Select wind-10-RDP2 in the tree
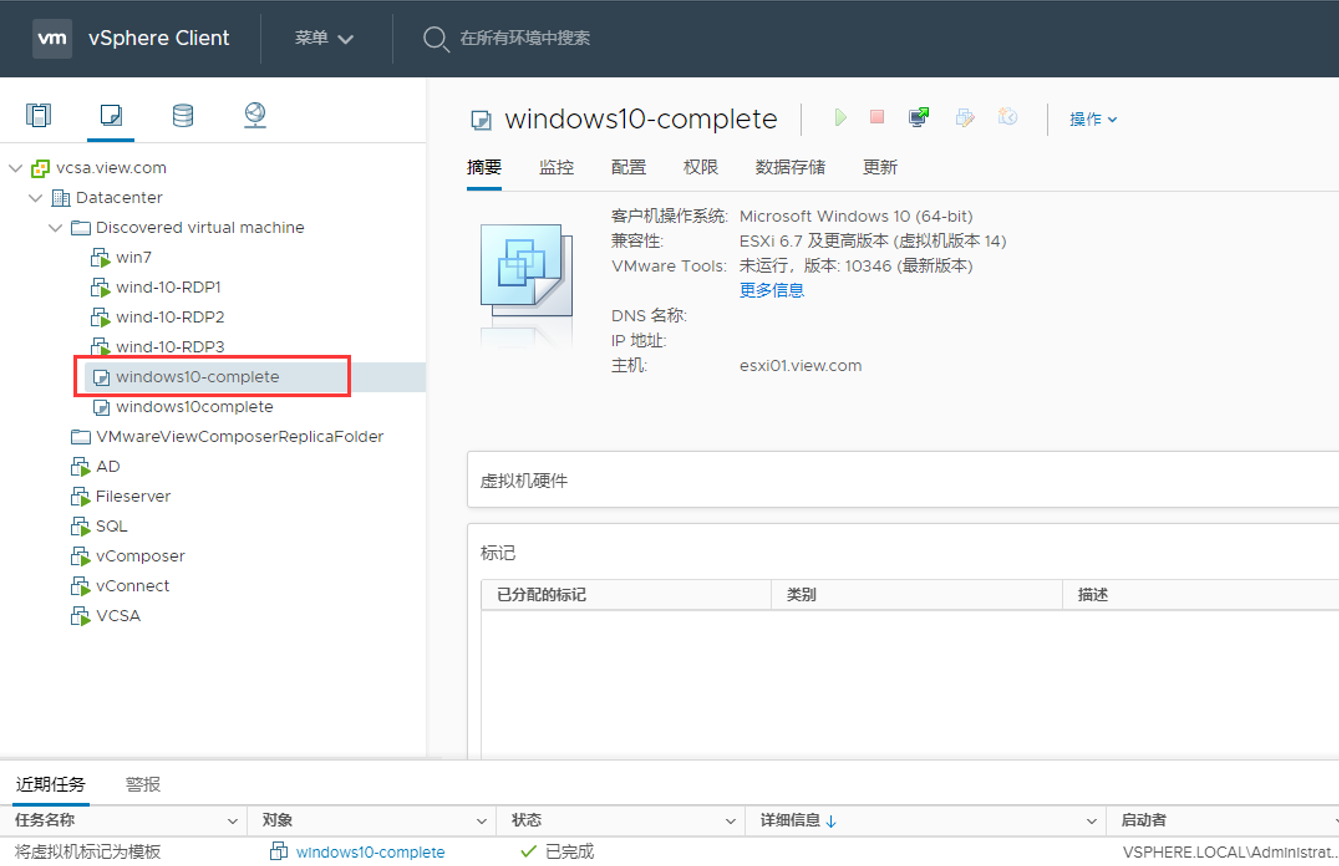 [170, 317]
